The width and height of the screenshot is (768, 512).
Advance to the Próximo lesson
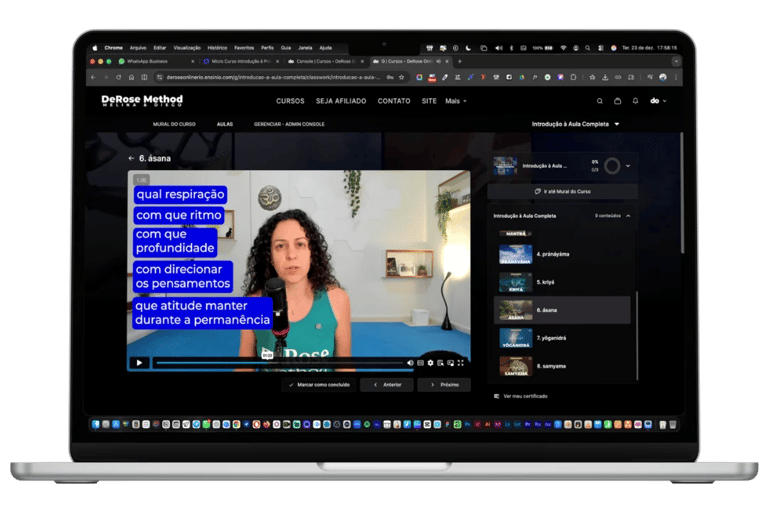(x=444, y=385)
